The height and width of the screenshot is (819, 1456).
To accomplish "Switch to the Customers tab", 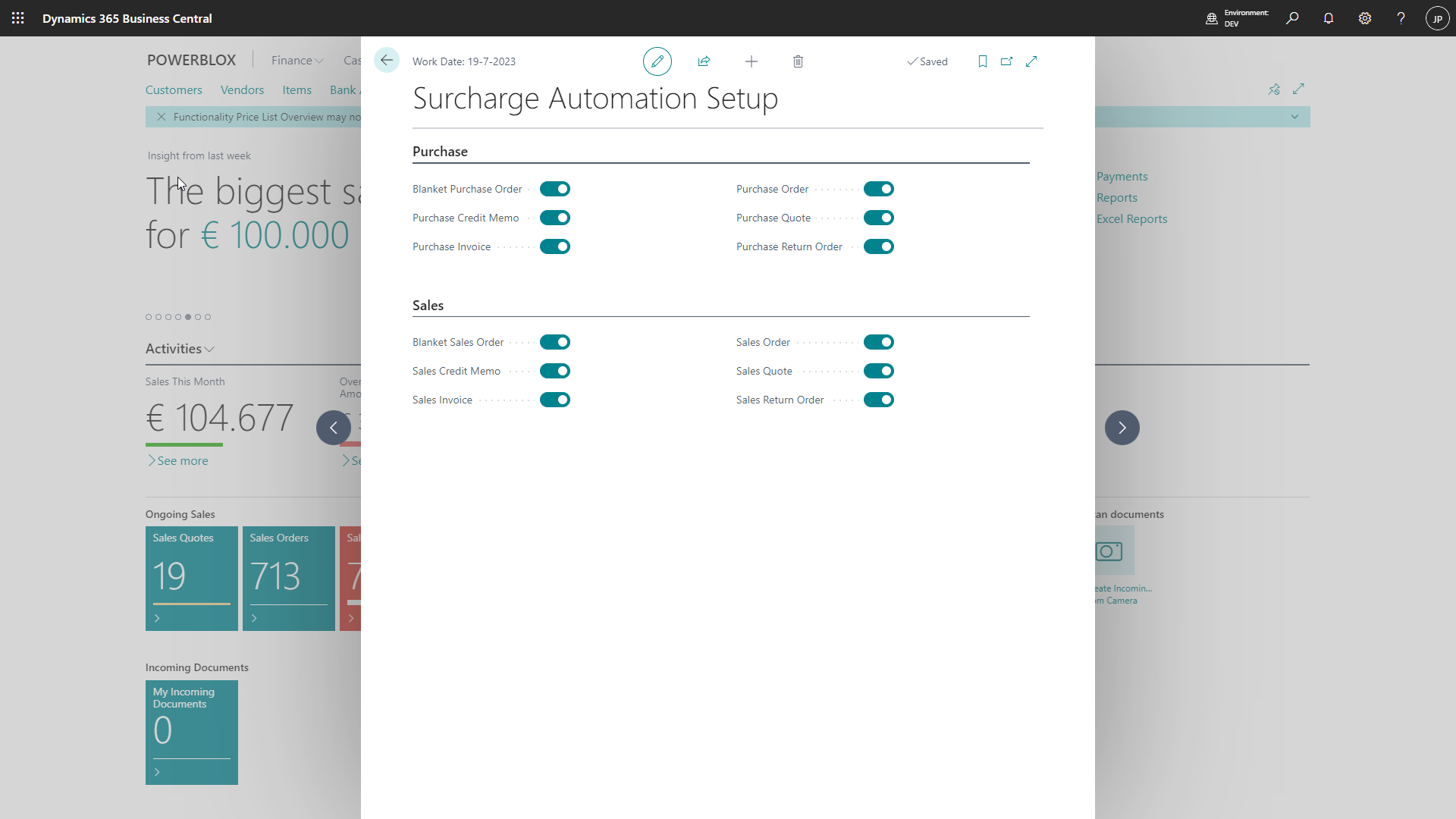I will pos(174,89).
